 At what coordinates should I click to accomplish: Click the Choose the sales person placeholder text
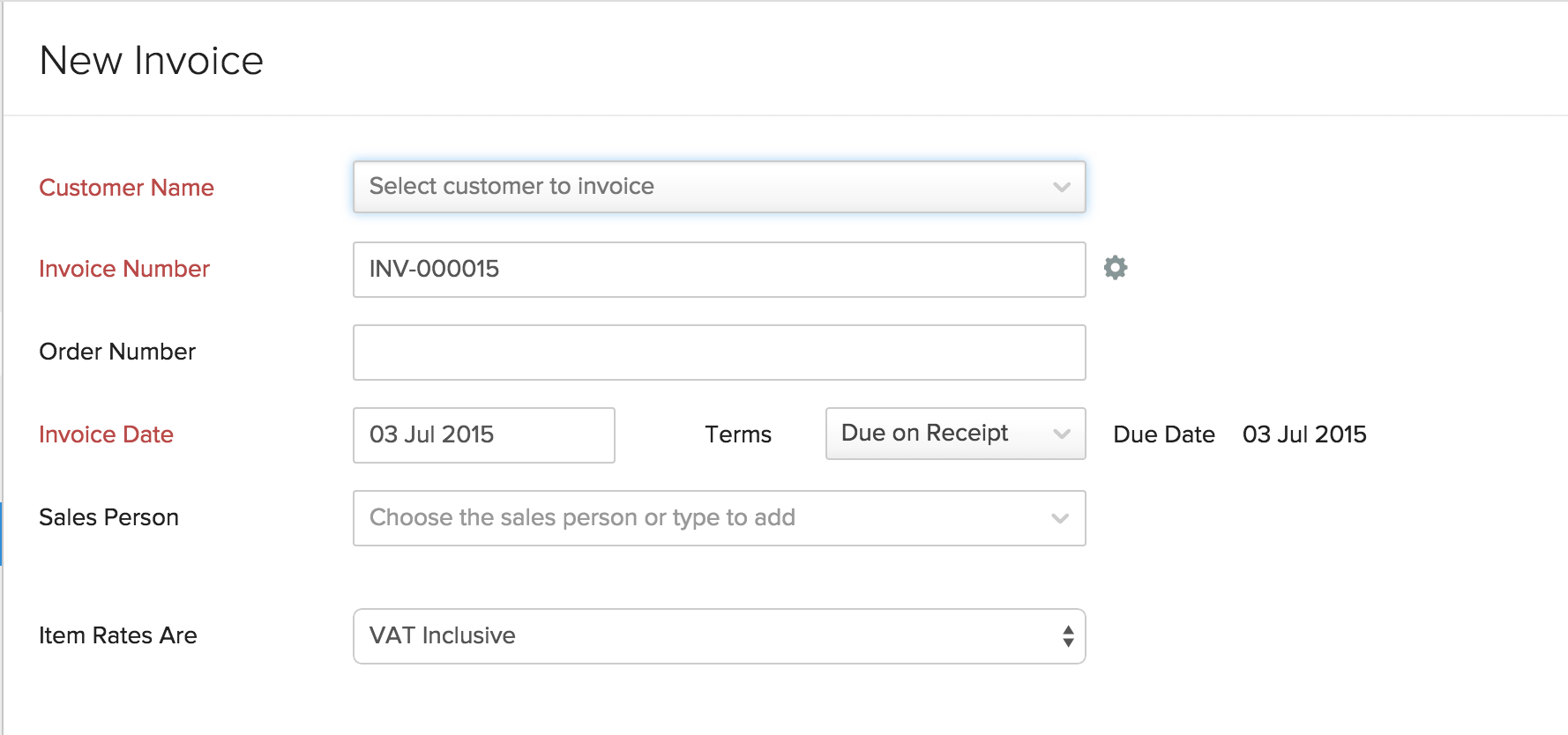(x=582, y=518)
